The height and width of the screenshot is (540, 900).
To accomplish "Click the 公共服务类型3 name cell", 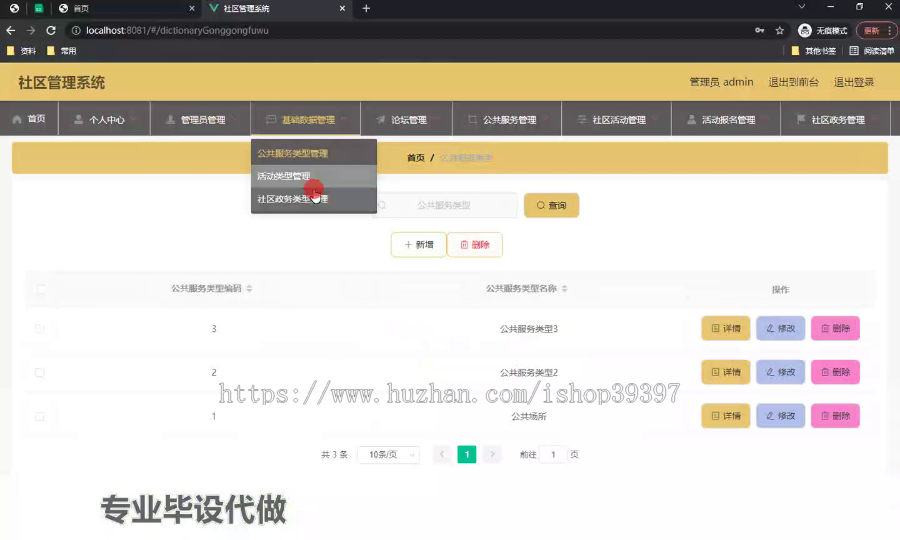I will [529, 329].
